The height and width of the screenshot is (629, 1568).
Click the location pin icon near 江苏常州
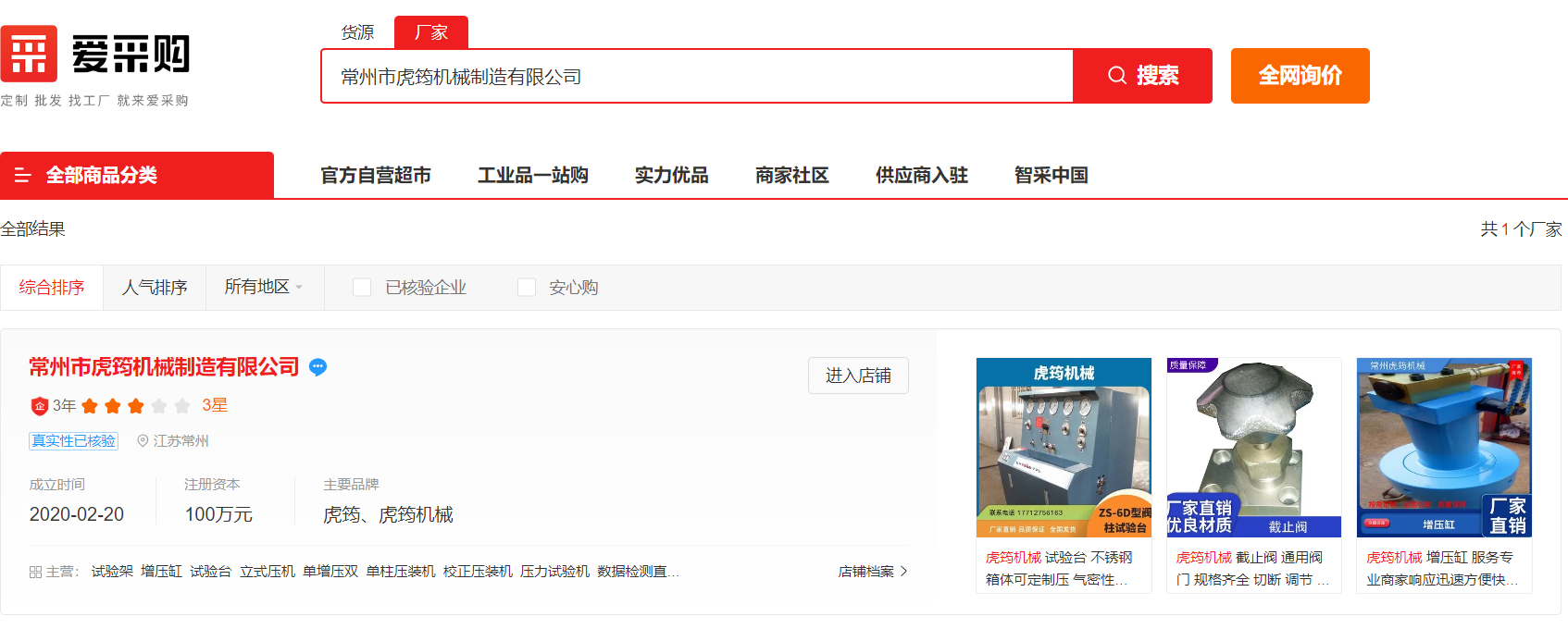click(x=143, y=441)
